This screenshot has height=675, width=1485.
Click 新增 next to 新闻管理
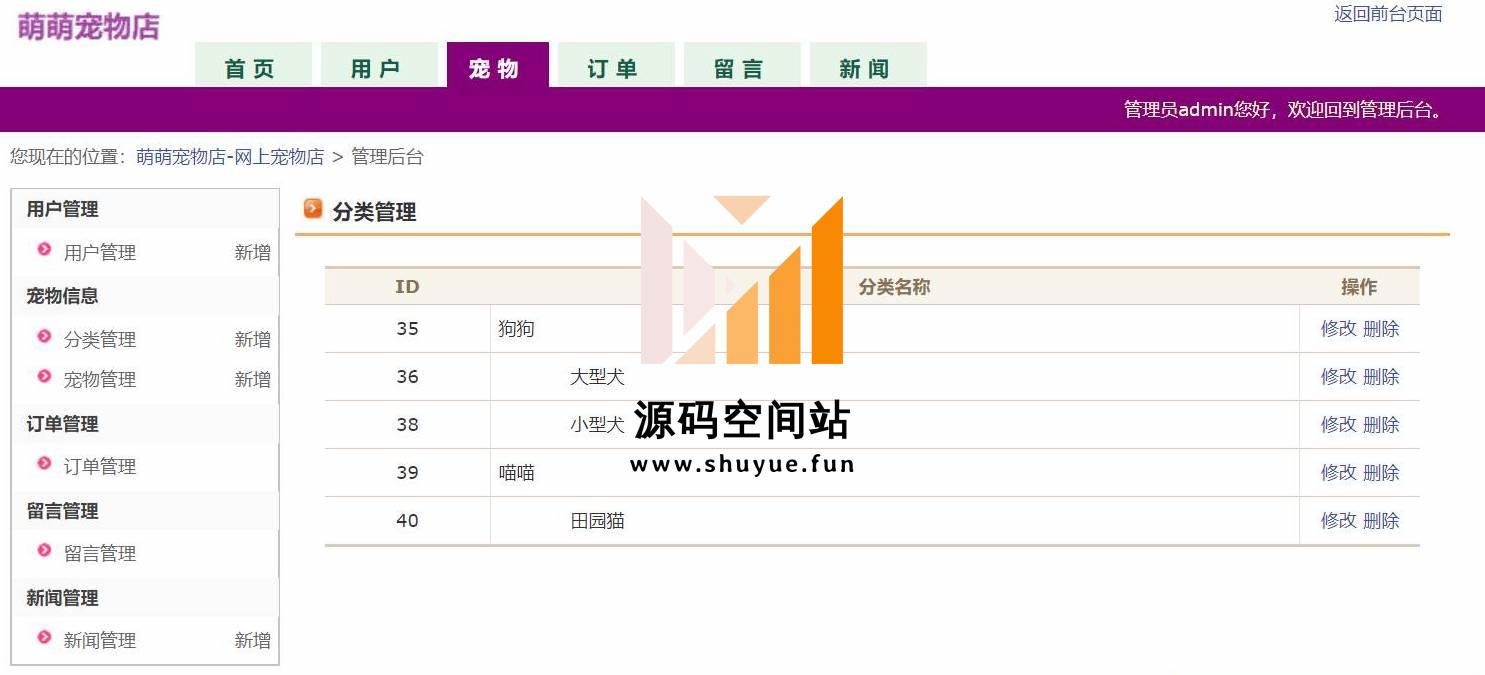(x=252, y=641)
